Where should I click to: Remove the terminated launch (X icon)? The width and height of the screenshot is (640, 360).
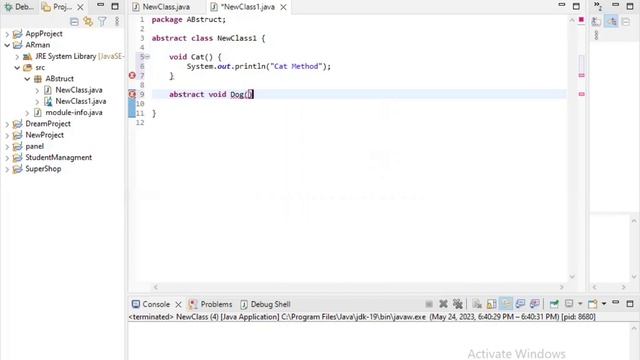pyautogui.click(x=443, y=304)
